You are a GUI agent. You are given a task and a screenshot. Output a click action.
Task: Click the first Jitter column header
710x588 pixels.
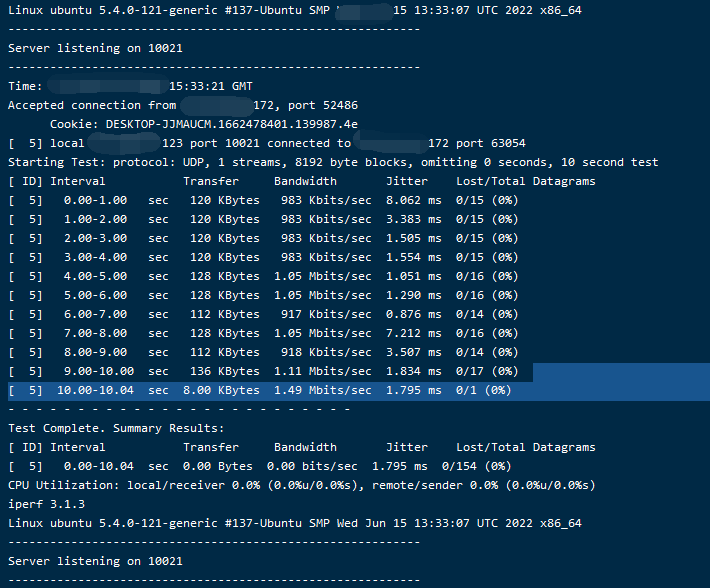pos(407,181)
